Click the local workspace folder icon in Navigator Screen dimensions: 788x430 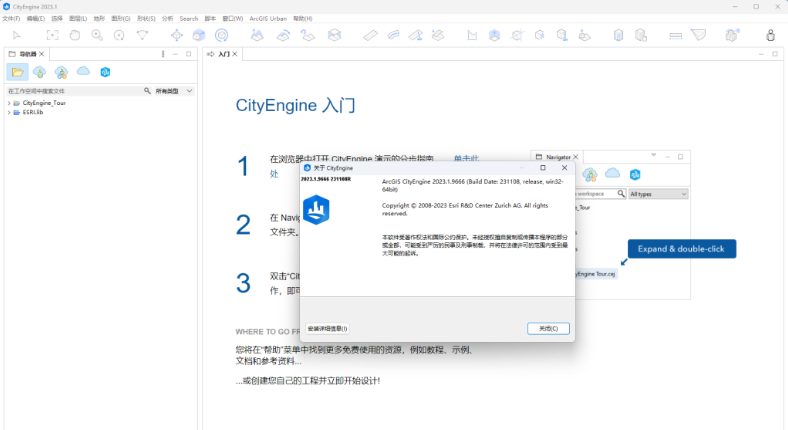click(18, 72)
